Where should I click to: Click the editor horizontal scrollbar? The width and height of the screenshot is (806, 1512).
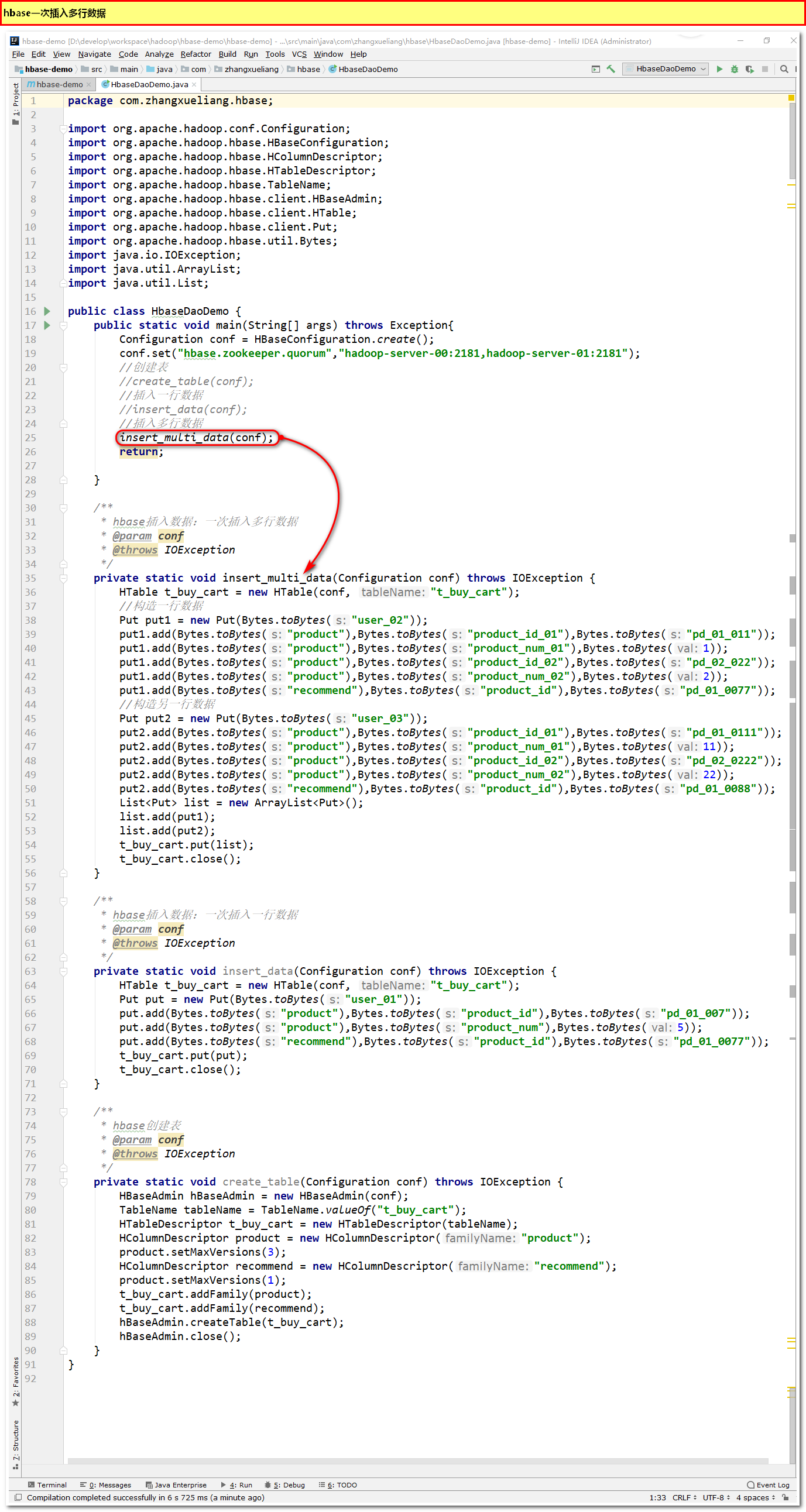(x=418, y=1461)
